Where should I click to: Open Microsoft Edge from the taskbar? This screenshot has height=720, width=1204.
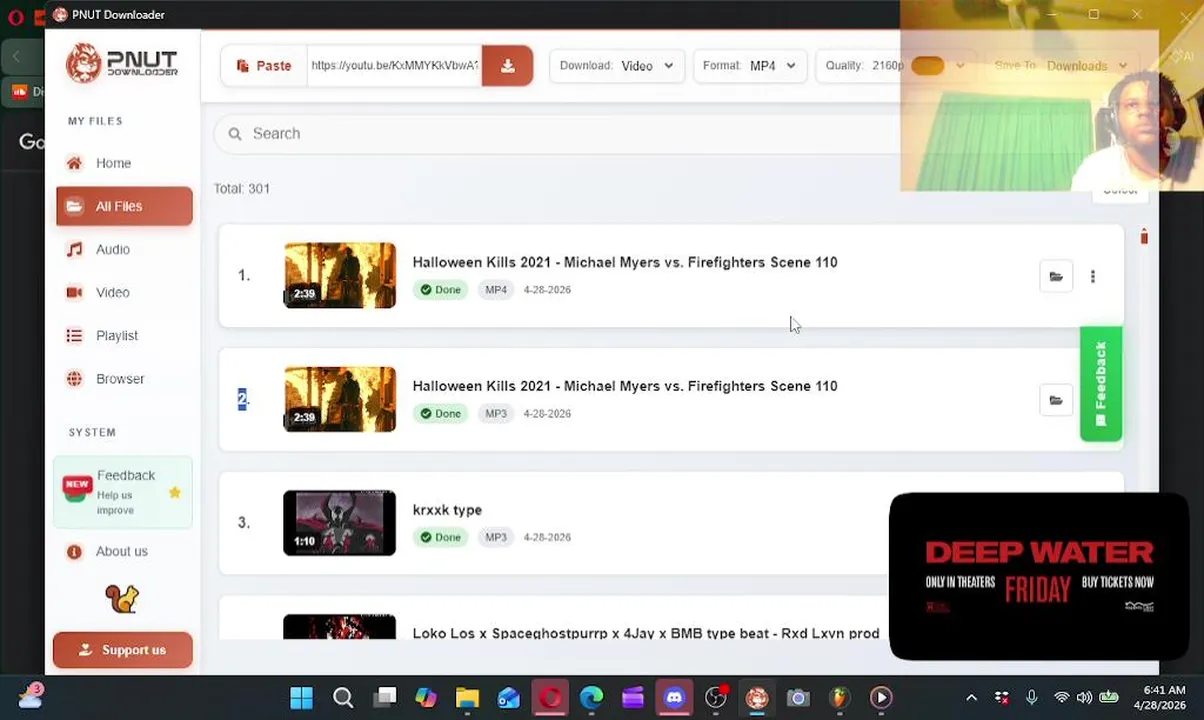[x=592, y=697]
